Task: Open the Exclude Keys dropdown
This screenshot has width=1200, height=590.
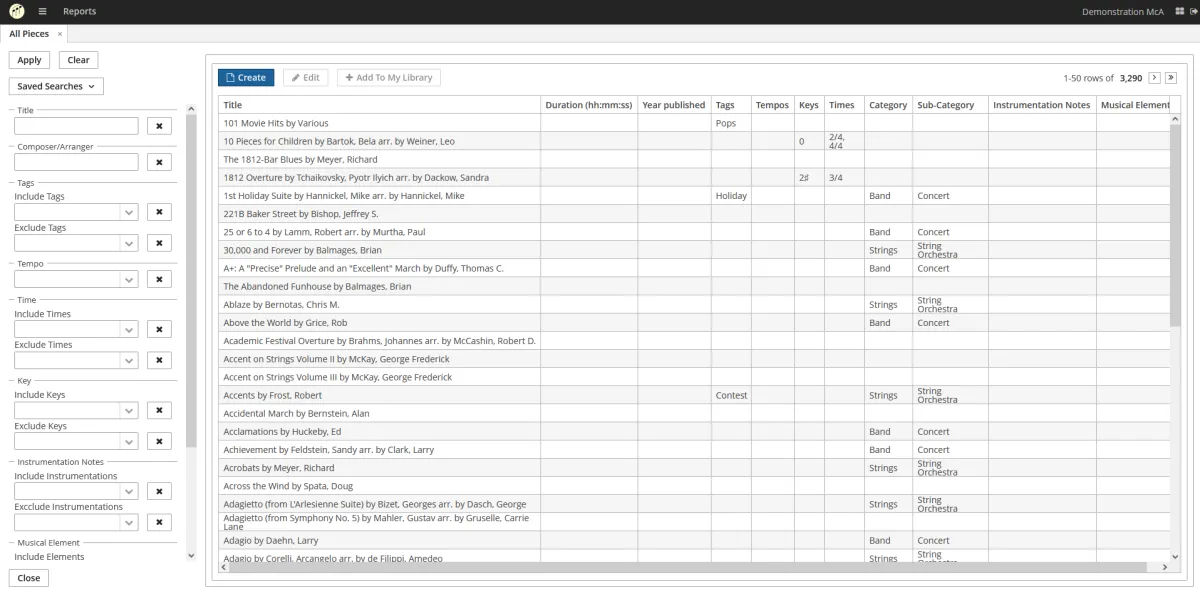Action: [129, 441]
